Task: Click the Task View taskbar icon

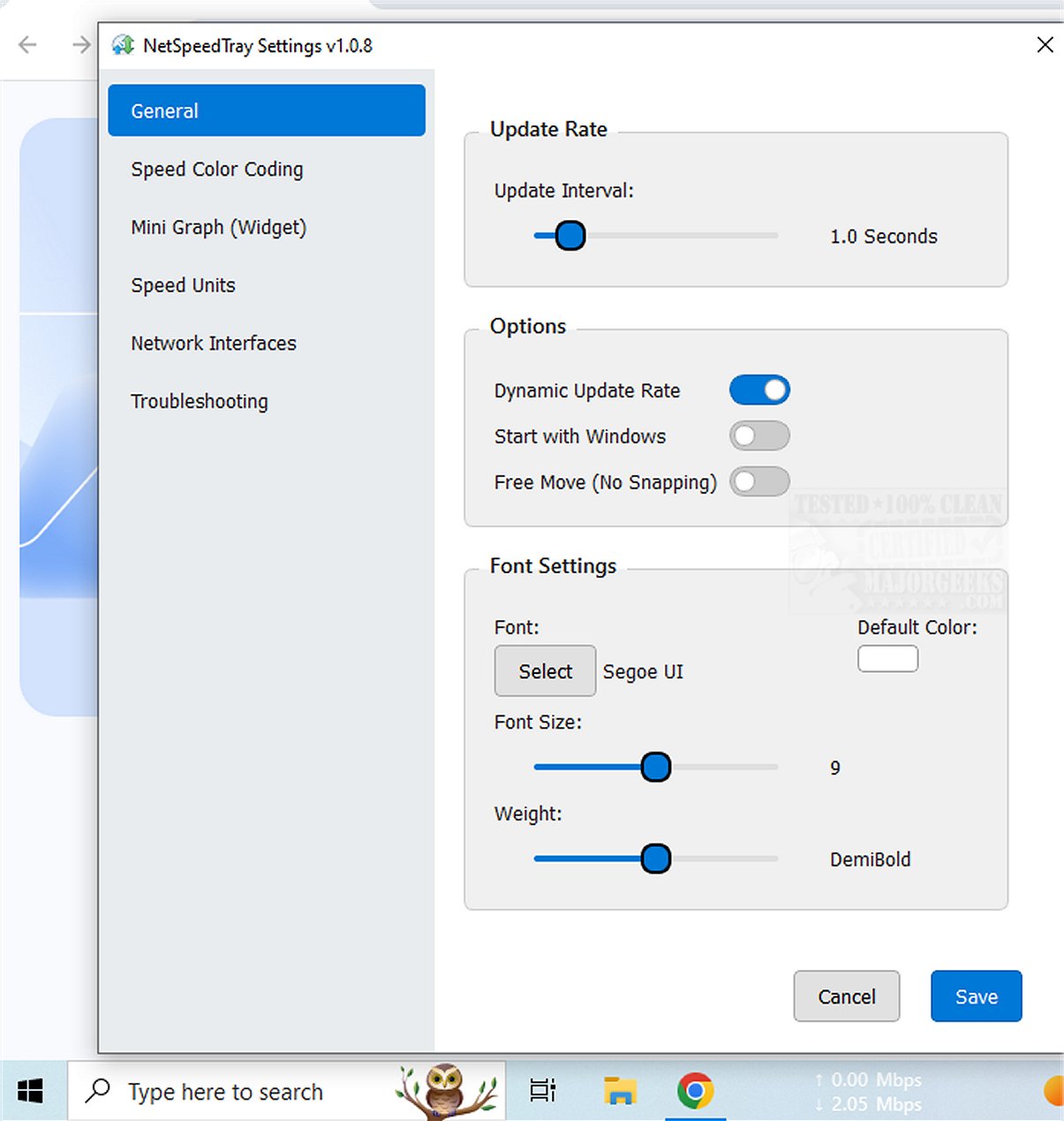Action: tap(542, 1091)
